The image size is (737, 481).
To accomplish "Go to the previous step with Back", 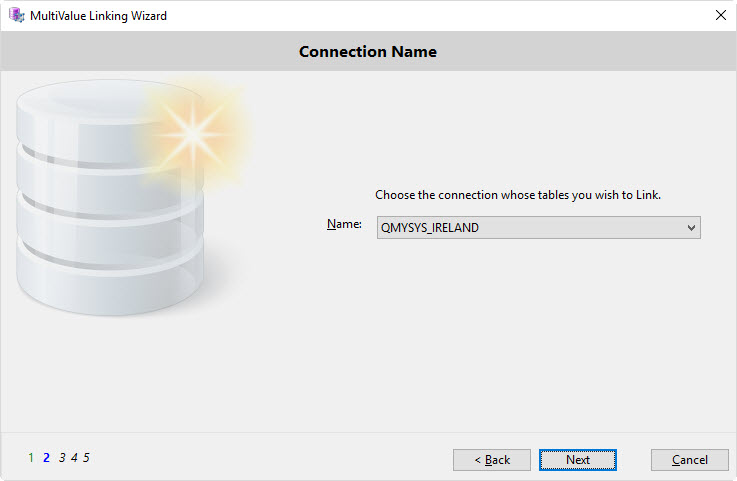I will click(492, 459).
